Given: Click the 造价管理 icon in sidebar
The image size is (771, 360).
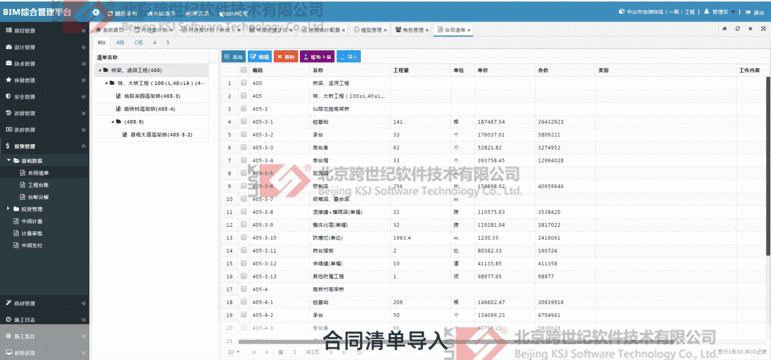Looking at the screenshot, I should click(x=8, y=129).
